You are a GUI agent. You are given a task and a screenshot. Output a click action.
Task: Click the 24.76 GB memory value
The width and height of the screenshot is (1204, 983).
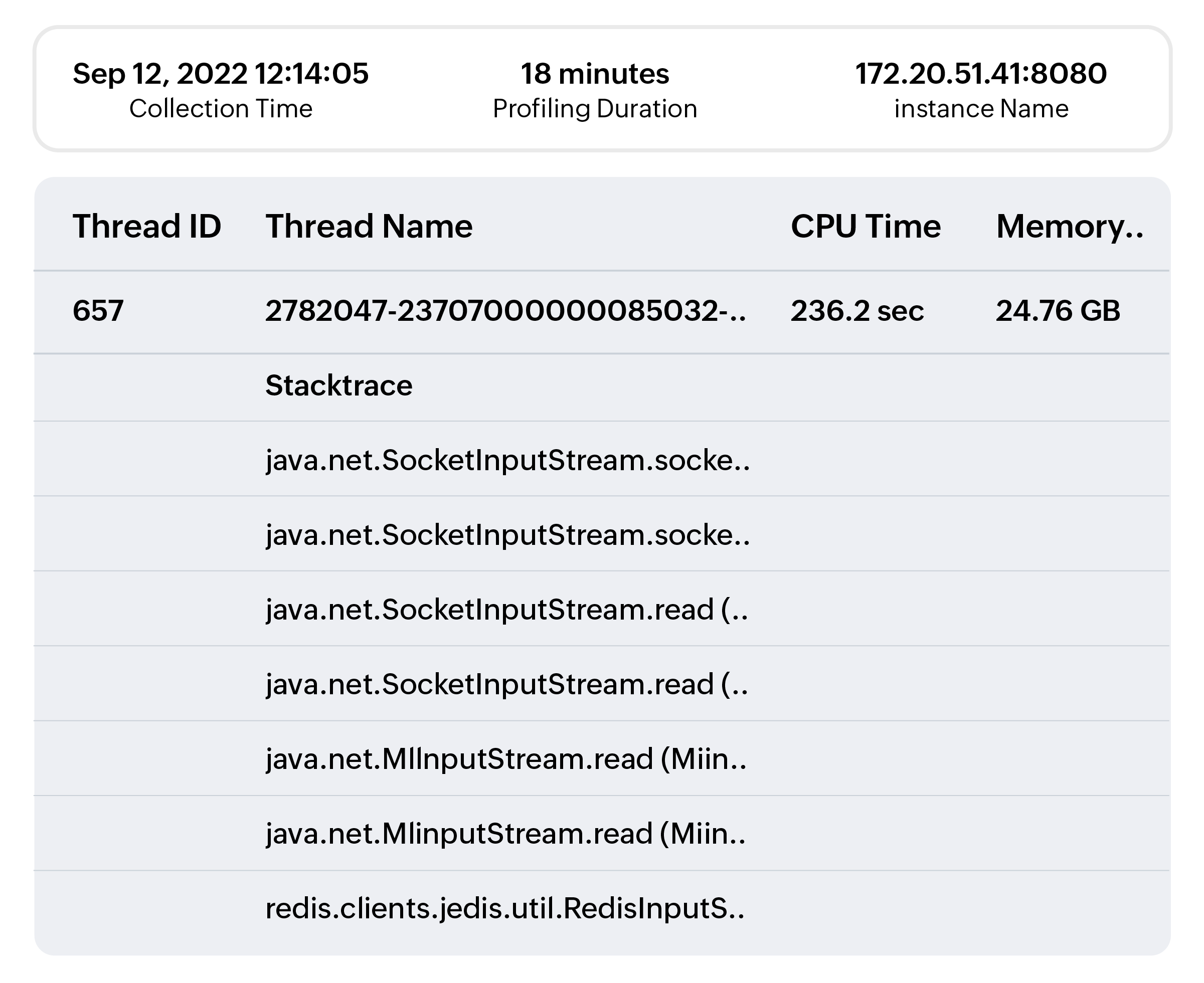[x=1058, y=311]
